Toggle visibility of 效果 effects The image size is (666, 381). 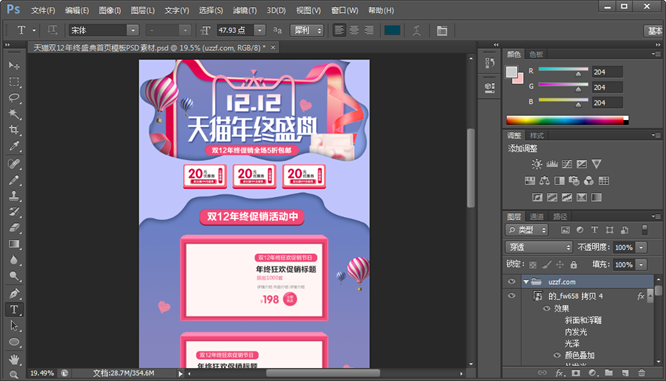point(546,308)
